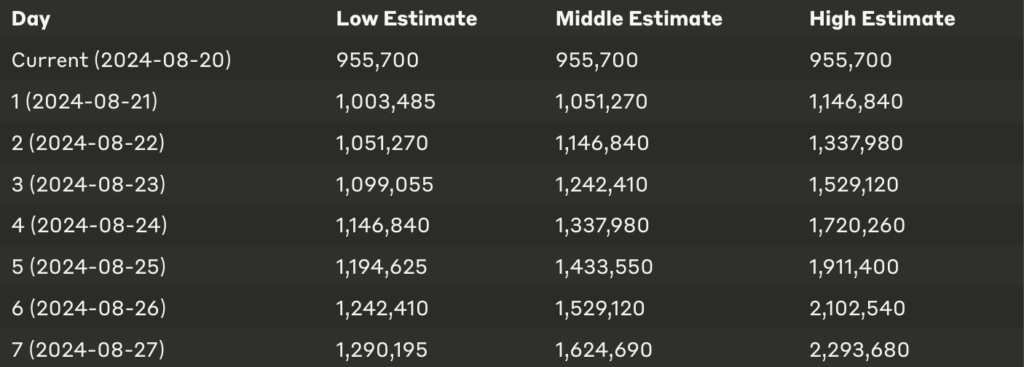Select the 3 (2024-08-23) day cell
The height and width of the screenshot is (367, 1024).
88,185
